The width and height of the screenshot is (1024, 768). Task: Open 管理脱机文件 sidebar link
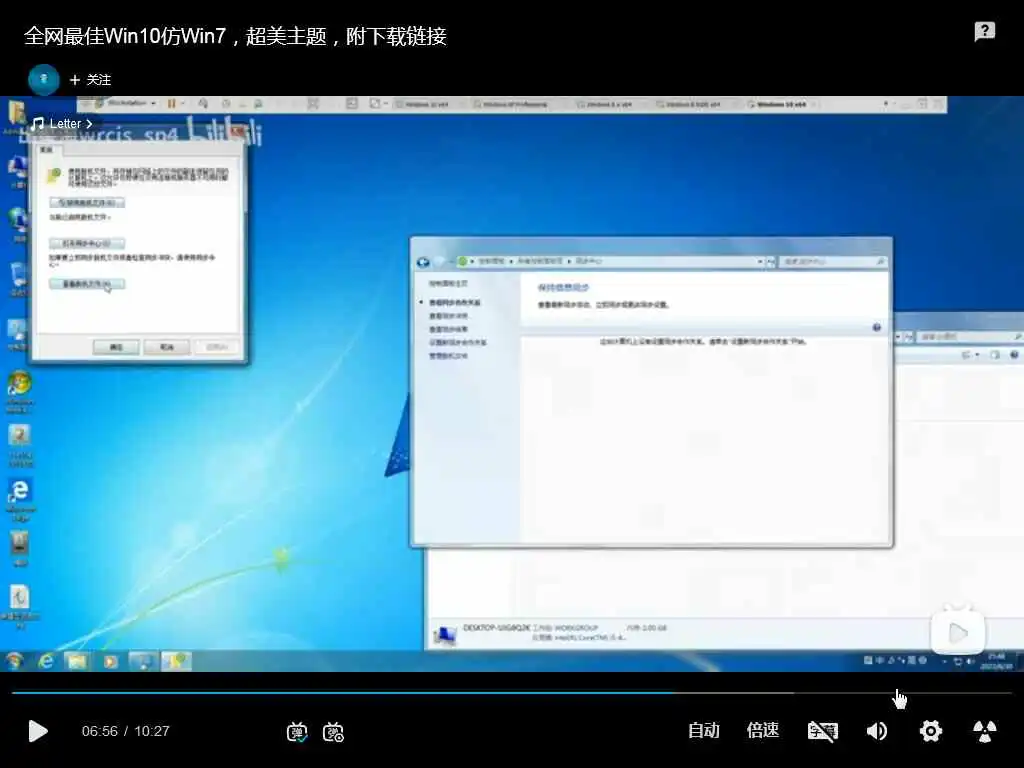point(448,356)
